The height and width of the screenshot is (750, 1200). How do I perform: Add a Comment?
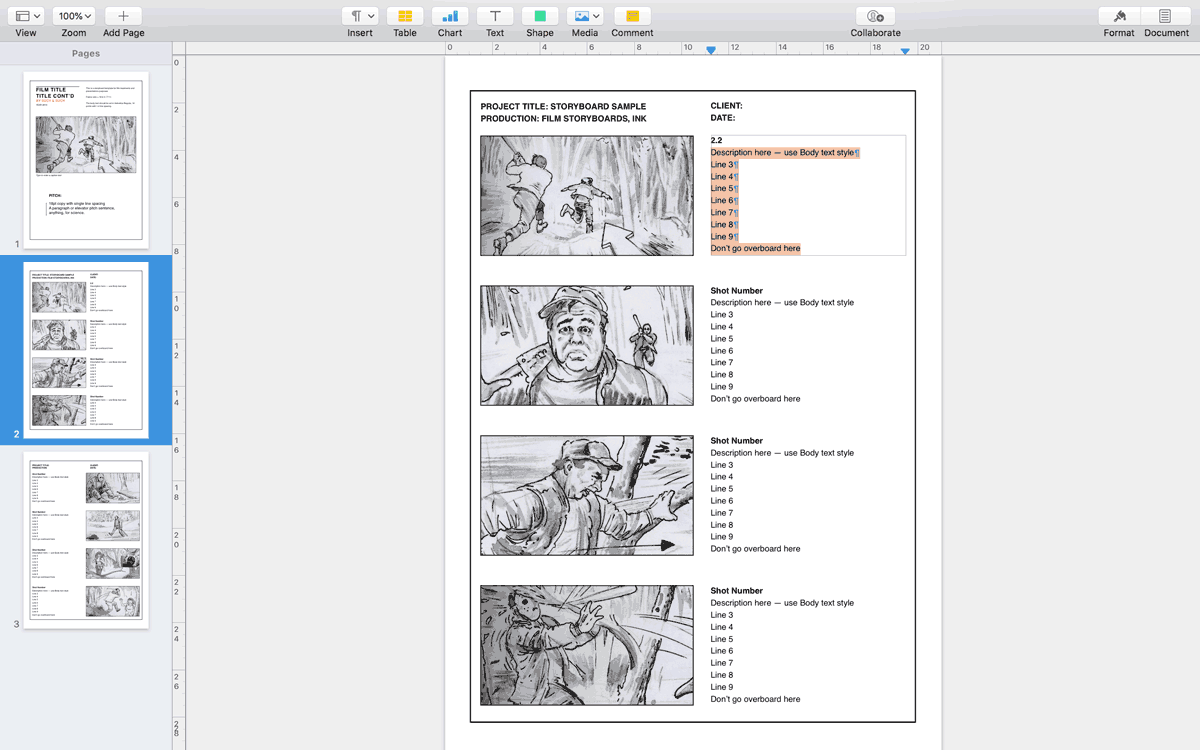(x=632, y=16)
